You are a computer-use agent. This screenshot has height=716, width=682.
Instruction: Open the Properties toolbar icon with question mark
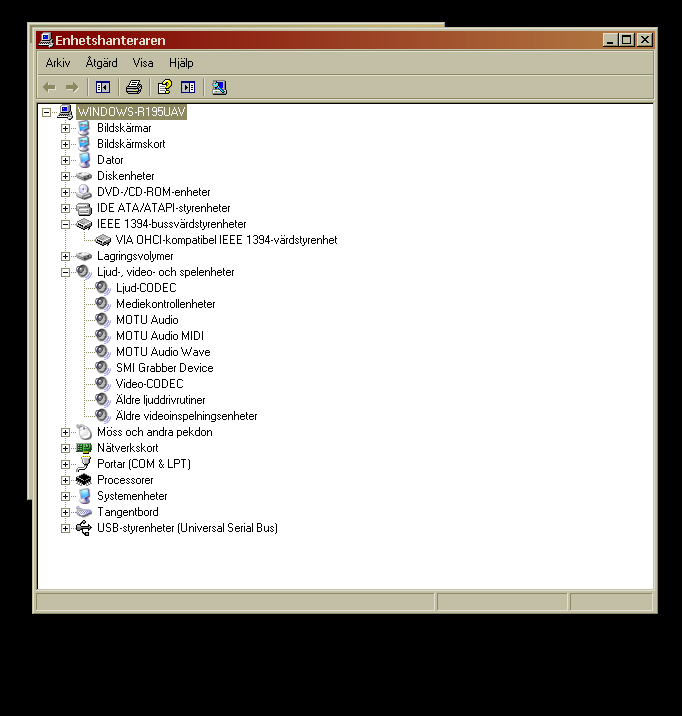(x=164, y=87)
